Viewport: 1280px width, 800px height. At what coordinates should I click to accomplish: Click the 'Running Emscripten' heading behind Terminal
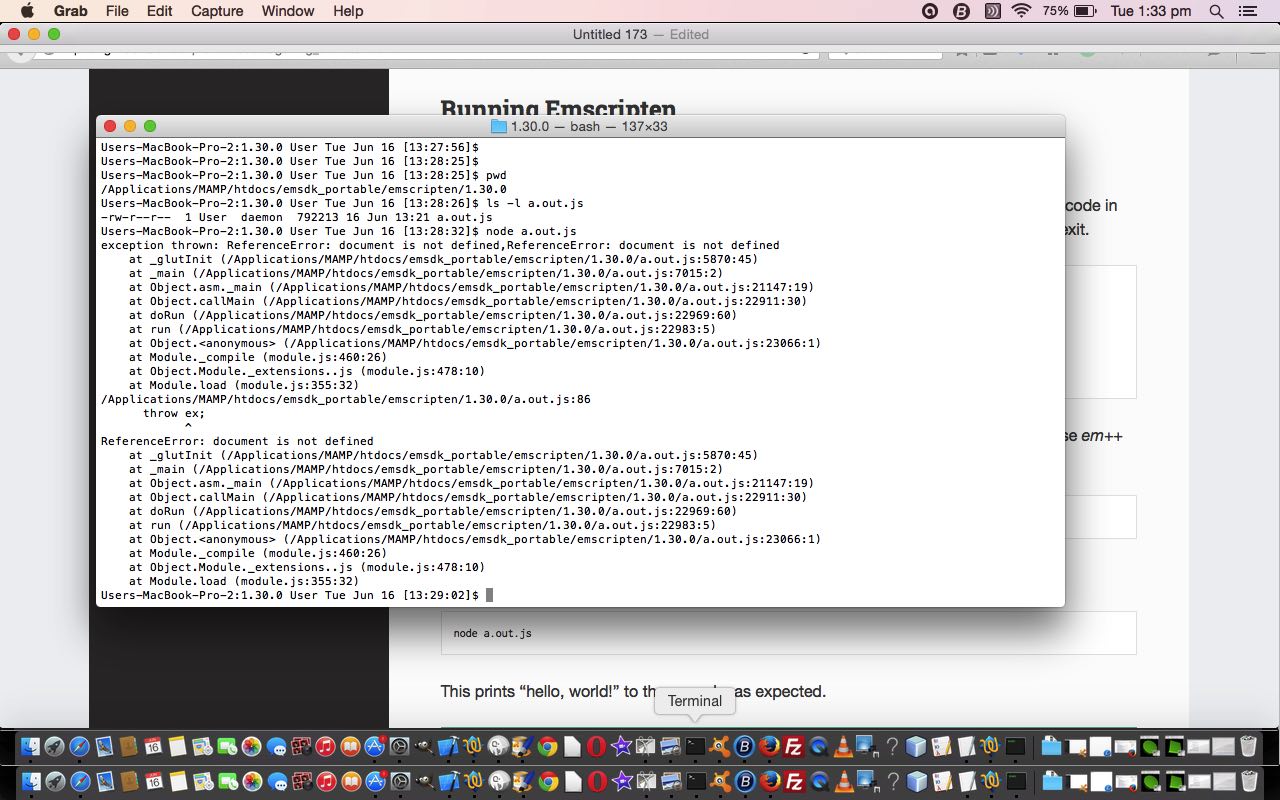pos(558,107)
